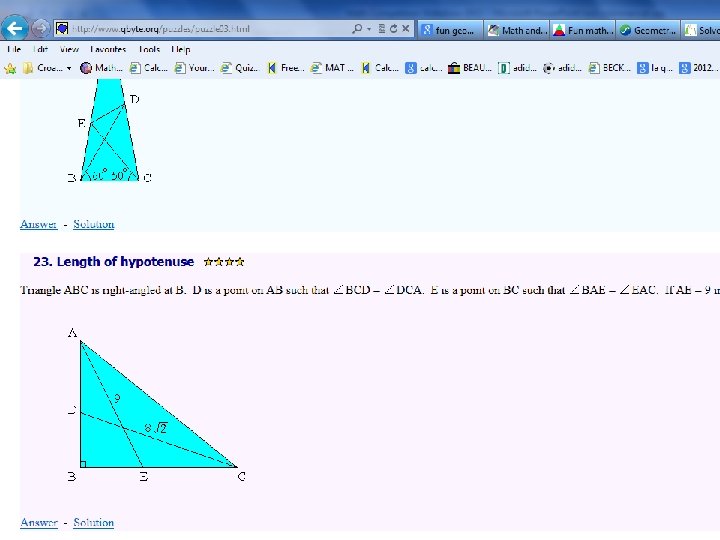
Task: Open the 'BECK..' favorite
Action: tap(609, 68)
